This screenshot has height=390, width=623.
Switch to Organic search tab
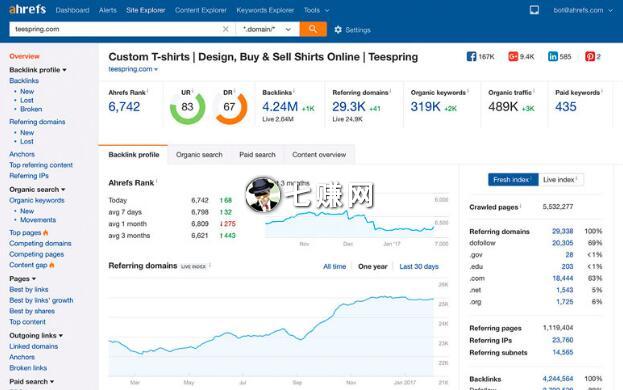pyautogui.click(x=199, y=154)
